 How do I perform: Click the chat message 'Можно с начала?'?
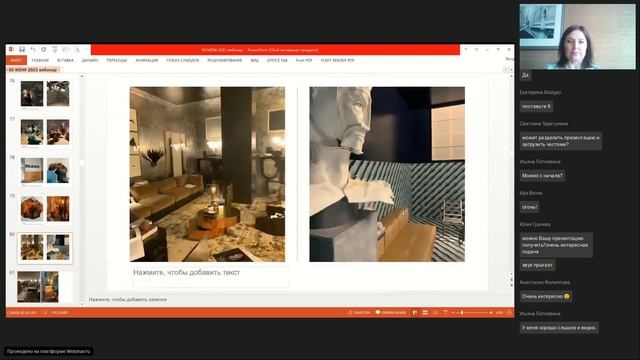(x=542, y=176)
